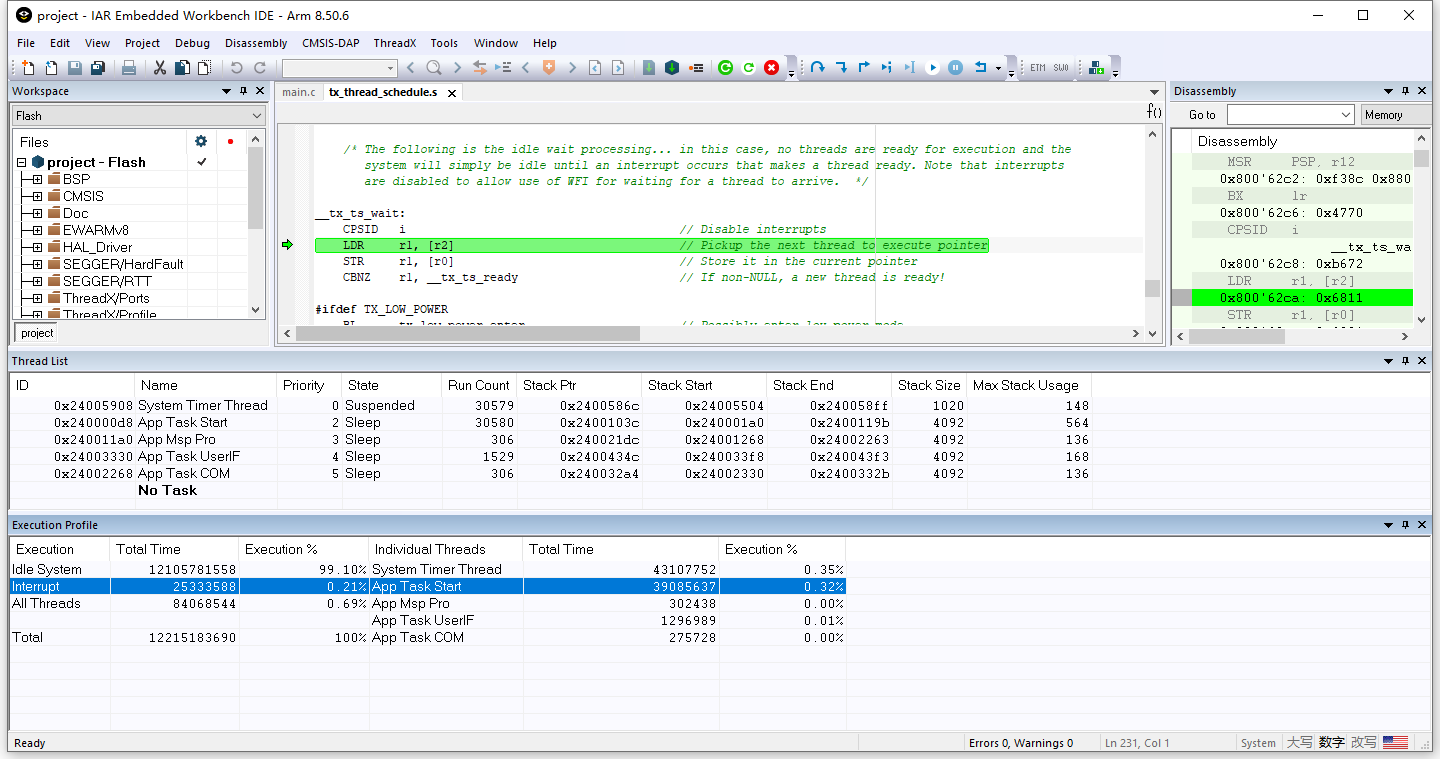Click the Save All toolbar icon

[x=98, y=68]
